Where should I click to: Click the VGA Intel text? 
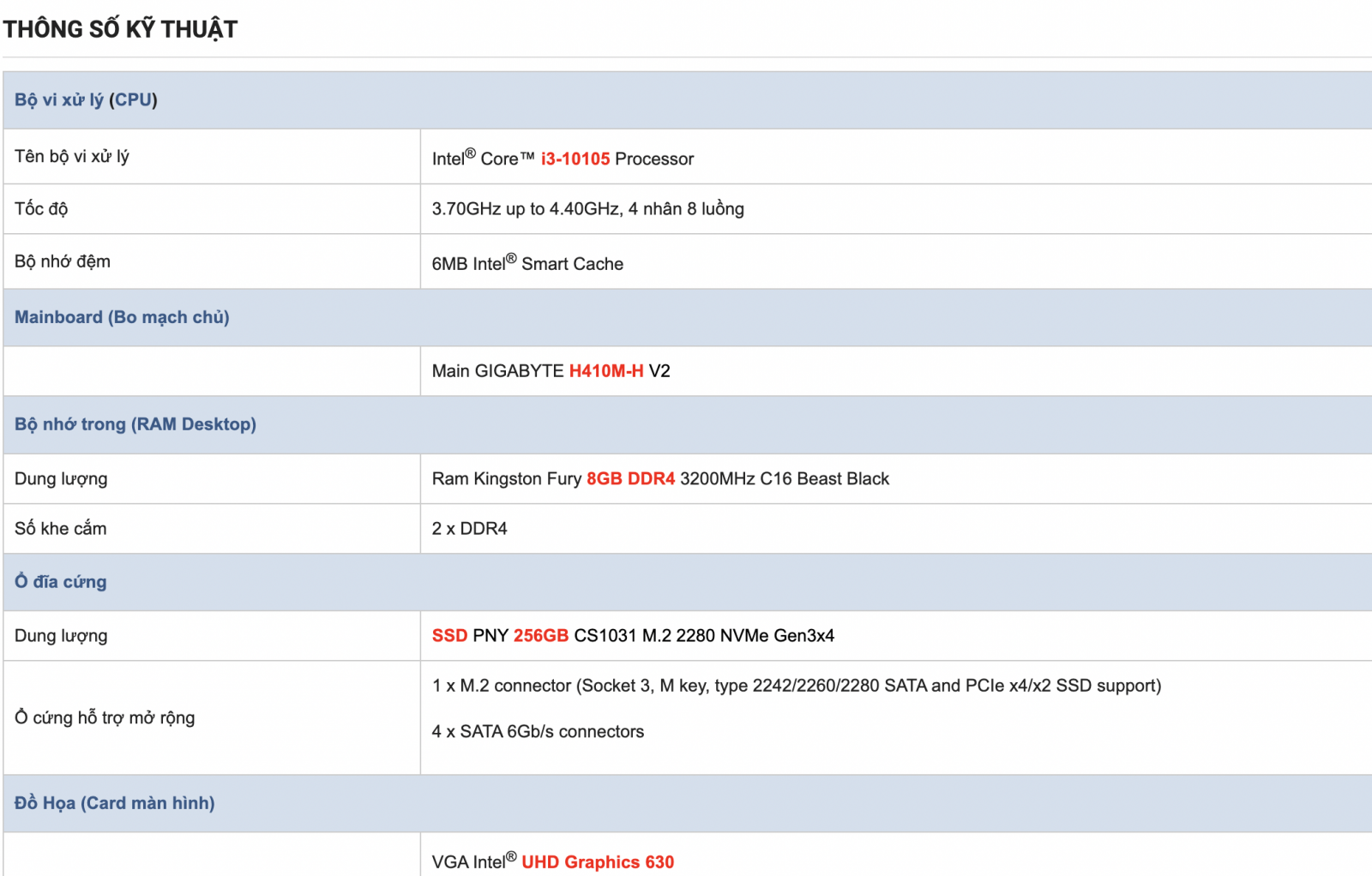(x=474, y=861)
